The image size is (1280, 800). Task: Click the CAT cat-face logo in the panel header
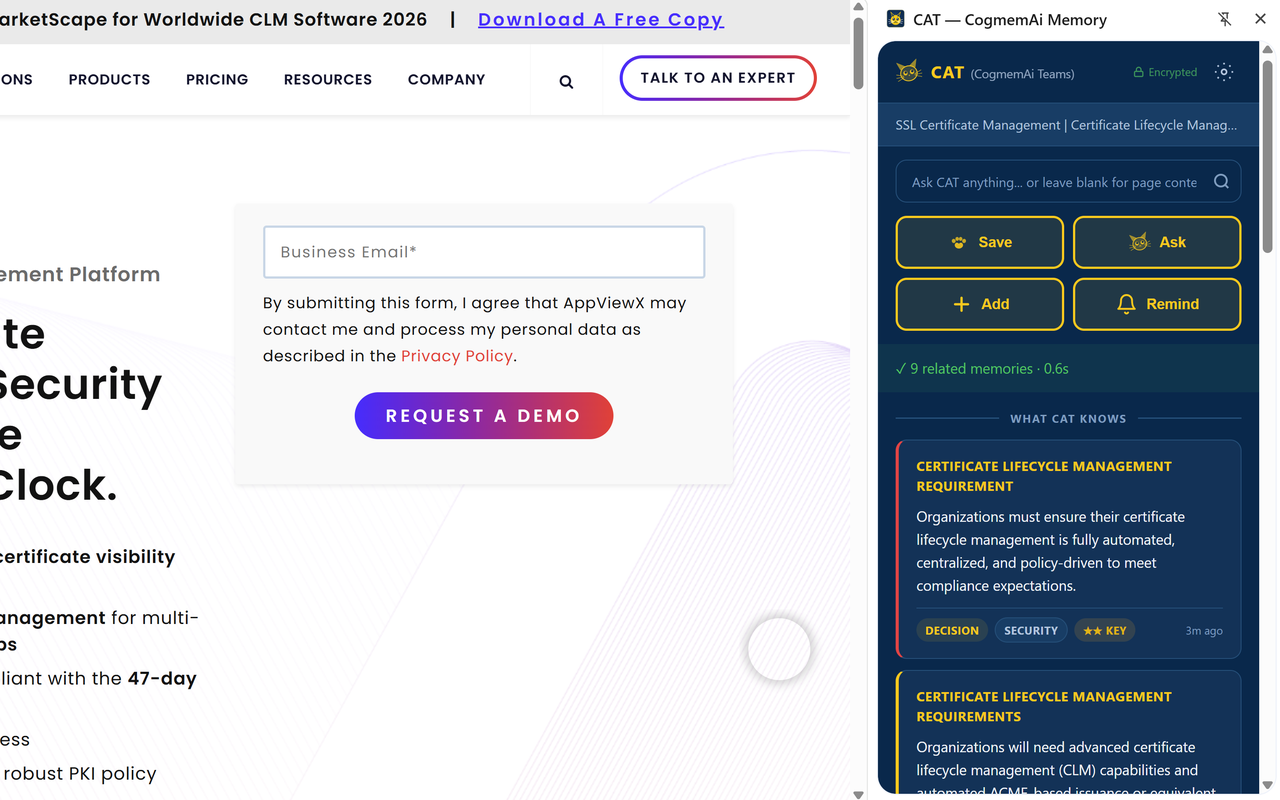click(x=909, y=72)
